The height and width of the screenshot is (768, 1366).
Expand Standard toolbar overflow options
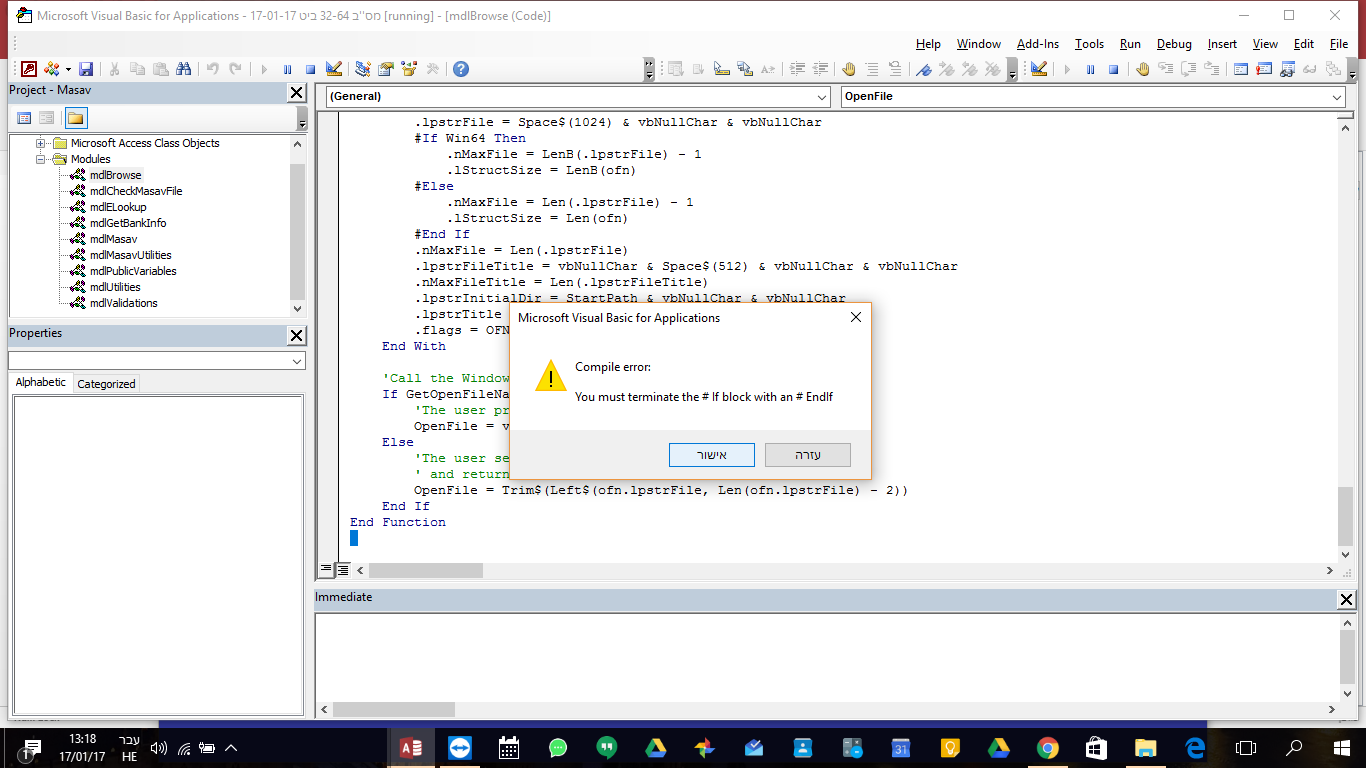(649, 70)
